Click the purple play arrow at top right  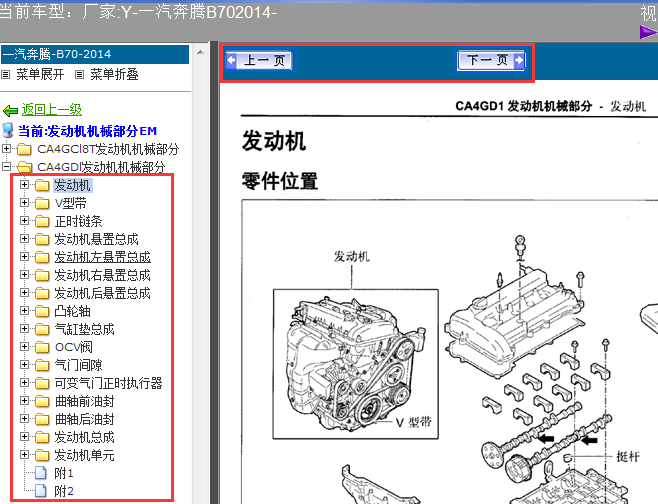click(648, 32)
